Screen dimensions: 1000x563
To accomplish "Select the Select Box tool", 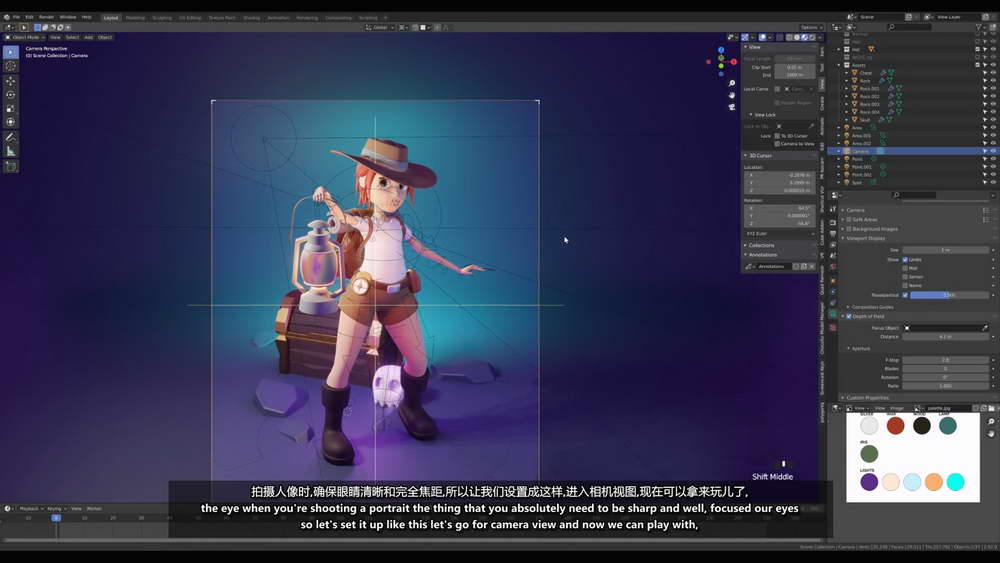I will [11, 52].
